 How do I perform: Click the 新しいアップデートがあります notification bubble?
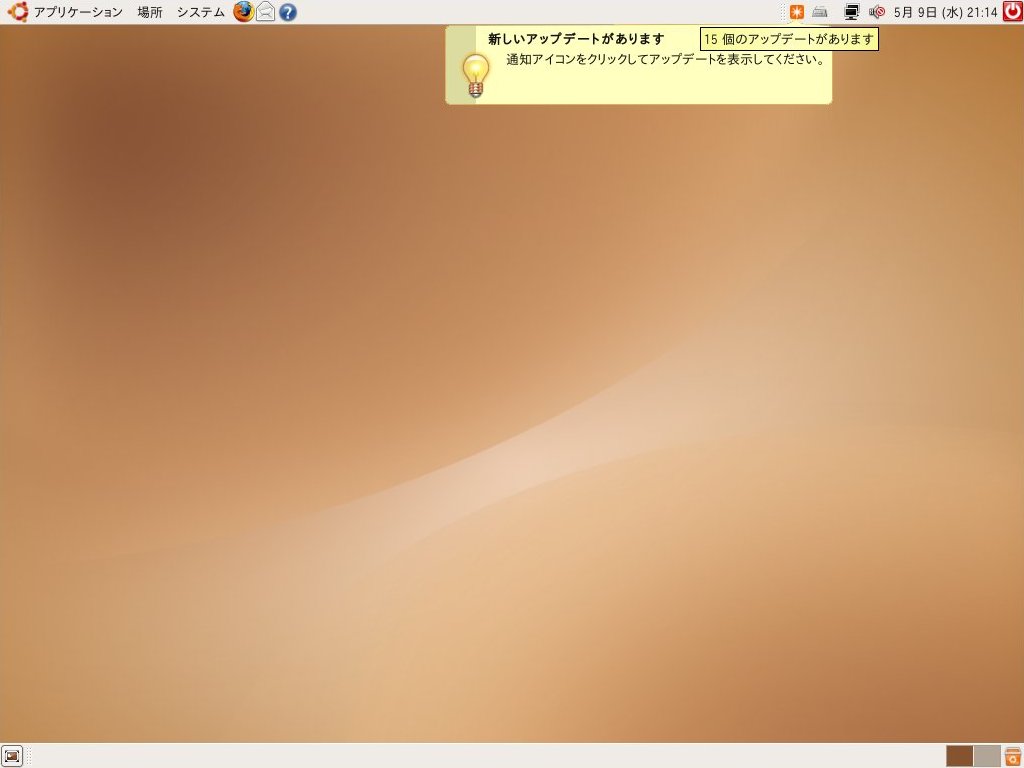coord(638,65)
